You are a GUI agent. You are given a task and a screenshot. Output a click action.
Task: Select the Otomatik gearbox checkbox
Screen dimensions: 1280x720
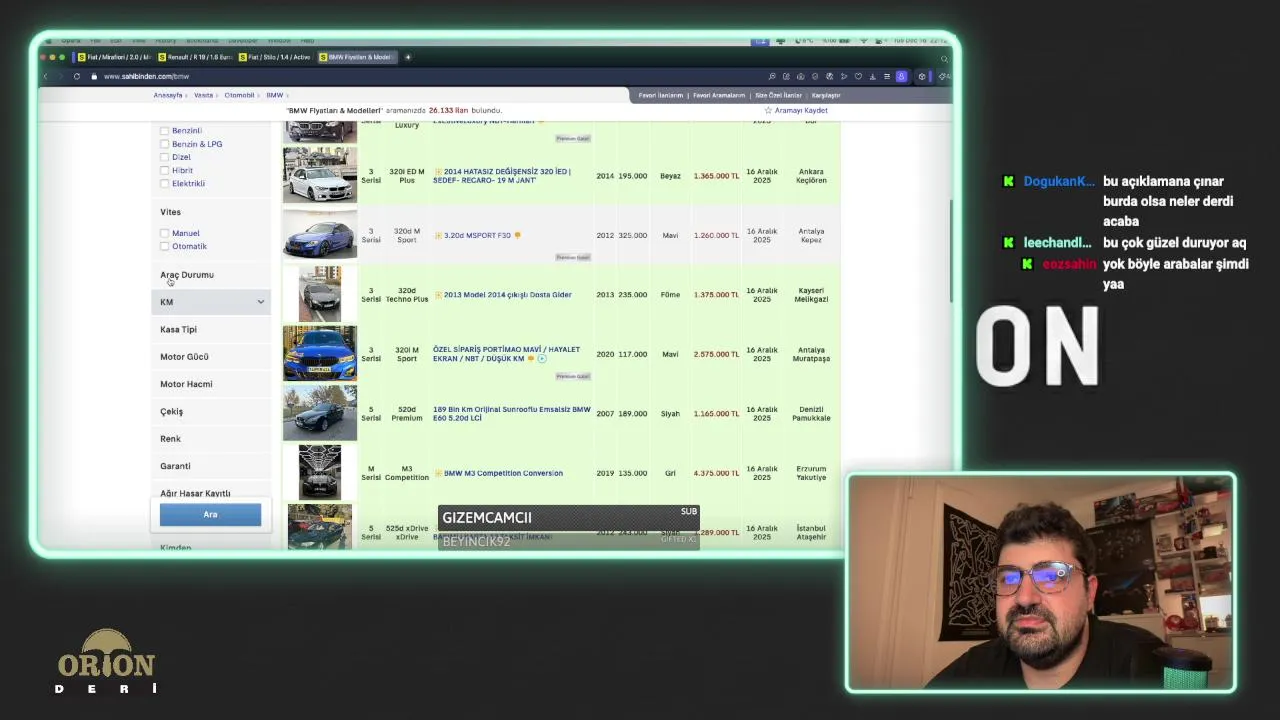[x=165, y=246]
